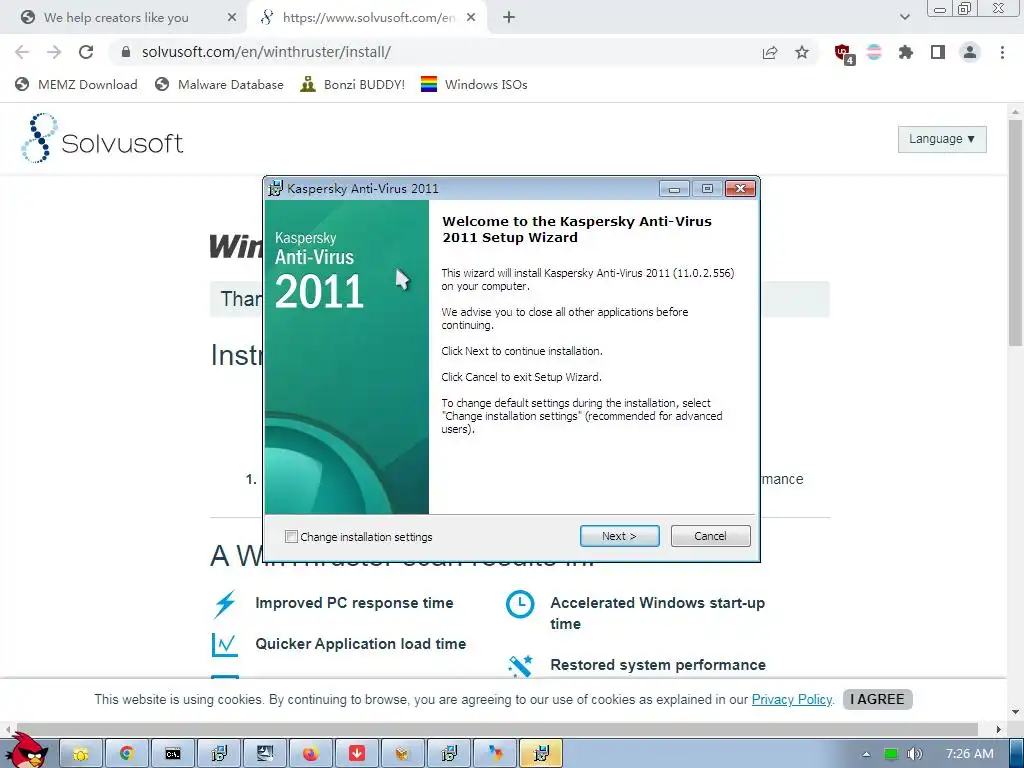Screen dimensions: 1024x768
Task: Open the uBlock Origin extension icon
Action: point(844,54)
